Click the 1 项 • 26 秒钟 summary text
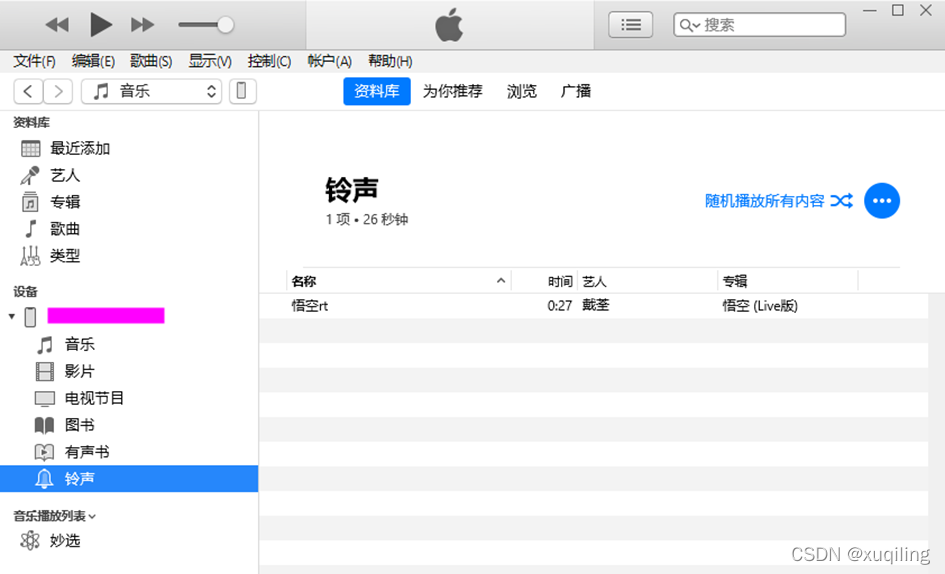Image resolution: width=945 pixels, height=574 pixels. point(367,219)
